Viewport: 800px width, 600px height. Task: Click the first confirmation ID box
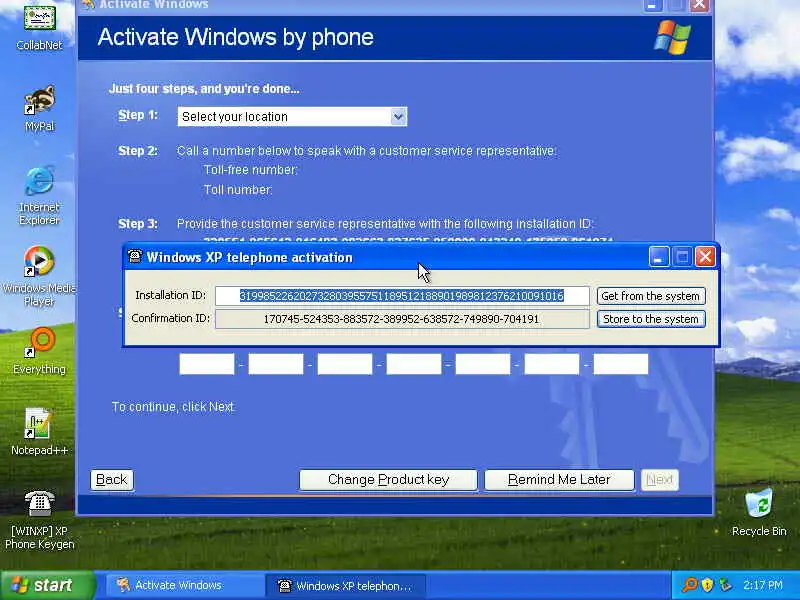(x=207, y=364)
